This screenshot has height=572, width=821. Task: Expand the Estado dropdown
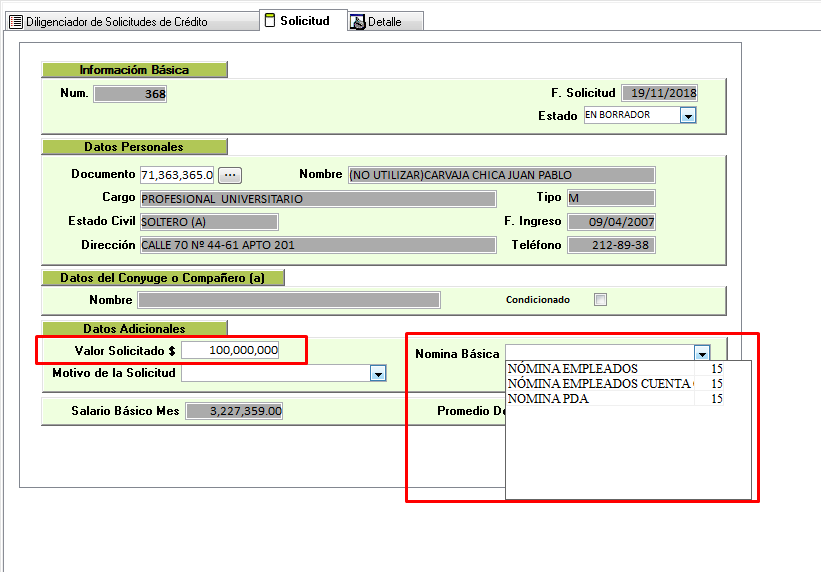coord(688,116)
